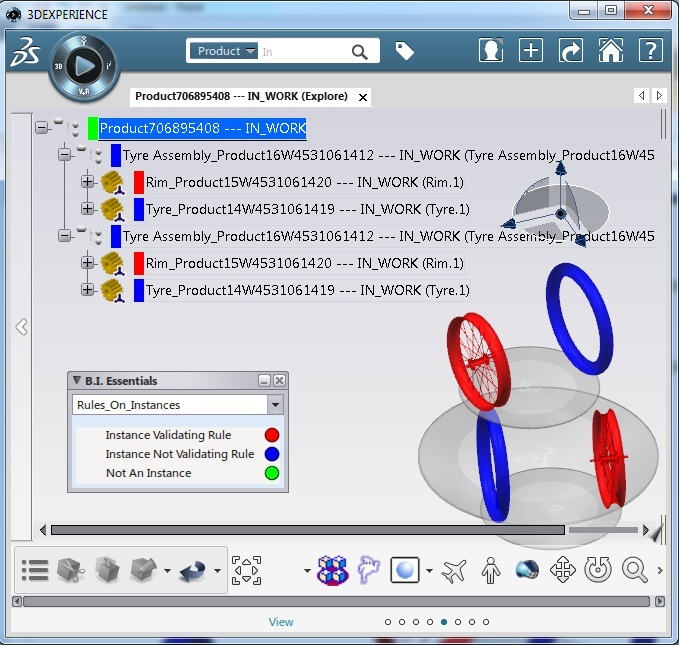Click the share arrow icon
Viewport: 680px width, 647px height.
pos(570,50)
